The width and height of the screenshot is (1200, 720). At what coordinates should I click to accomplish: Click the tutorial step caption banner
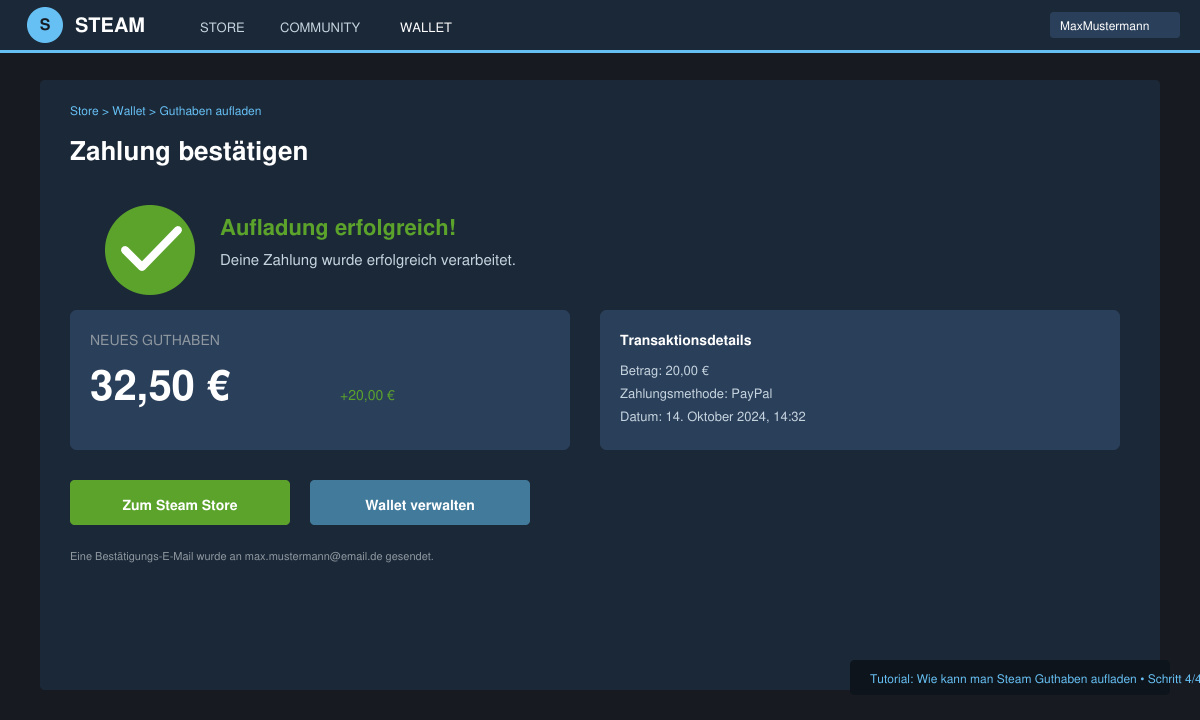coord(1010,678)
